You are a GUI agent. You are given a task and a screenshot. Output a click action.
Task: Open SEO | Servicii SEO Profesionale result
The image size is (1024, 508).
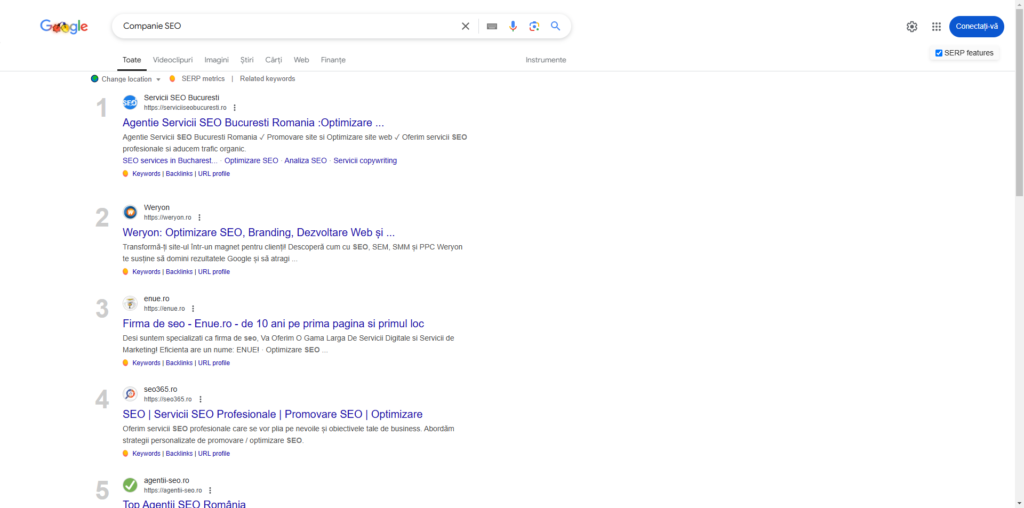272,414
